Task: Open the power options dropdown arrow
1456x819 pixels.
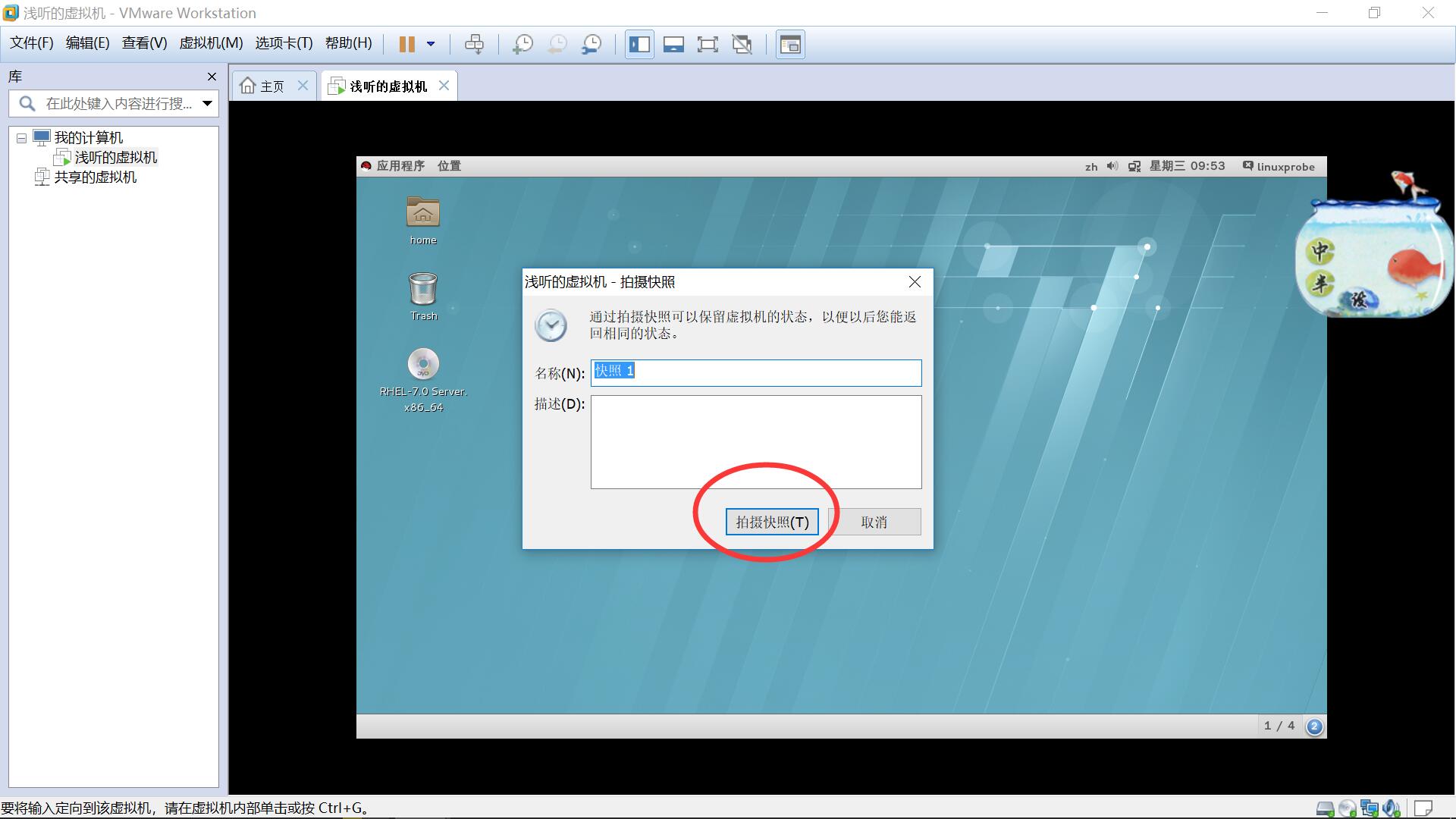Action: (431, 44)
